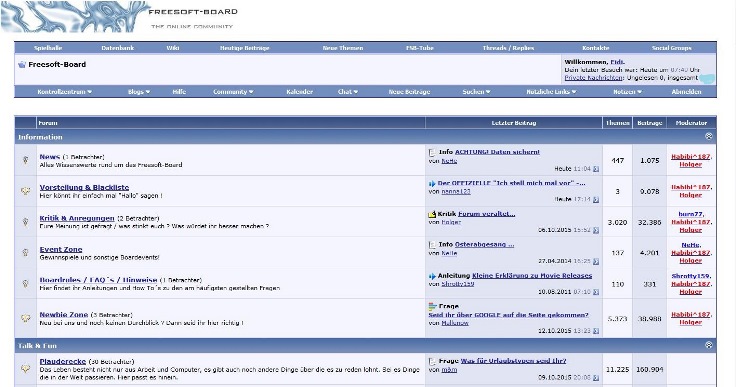Click post icon before Info ACHTUNG thread
This screenshot has width=736, height=387.
432,153
